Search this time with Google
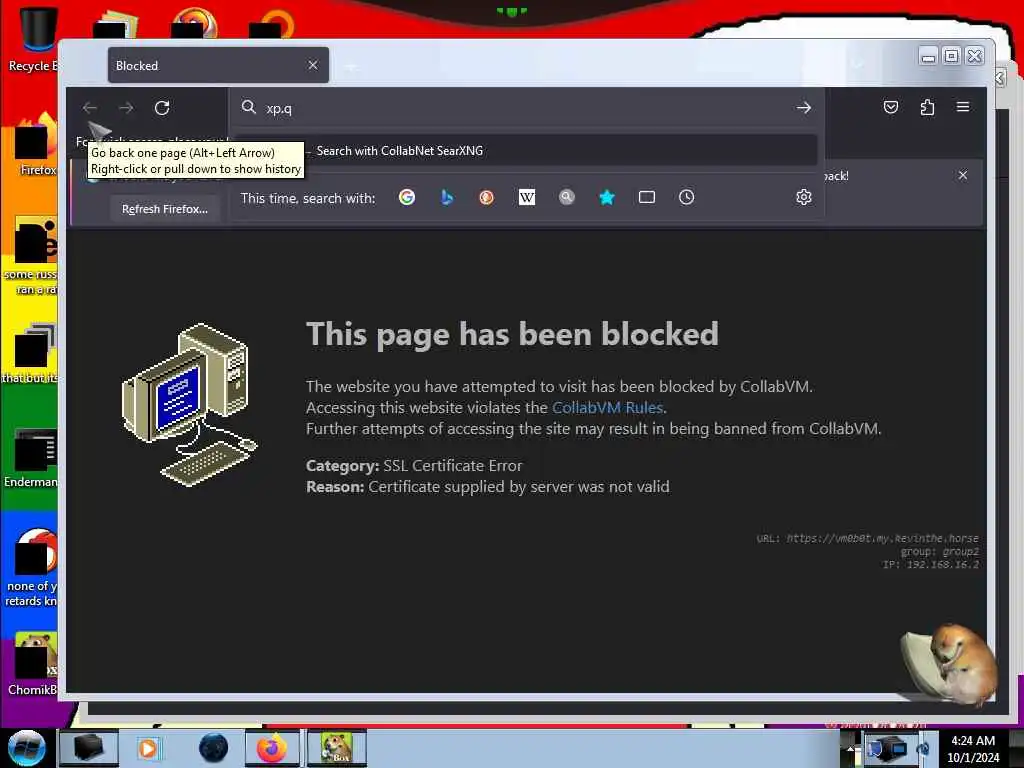Screen dimensions: 1024x768 coord(407,197)
